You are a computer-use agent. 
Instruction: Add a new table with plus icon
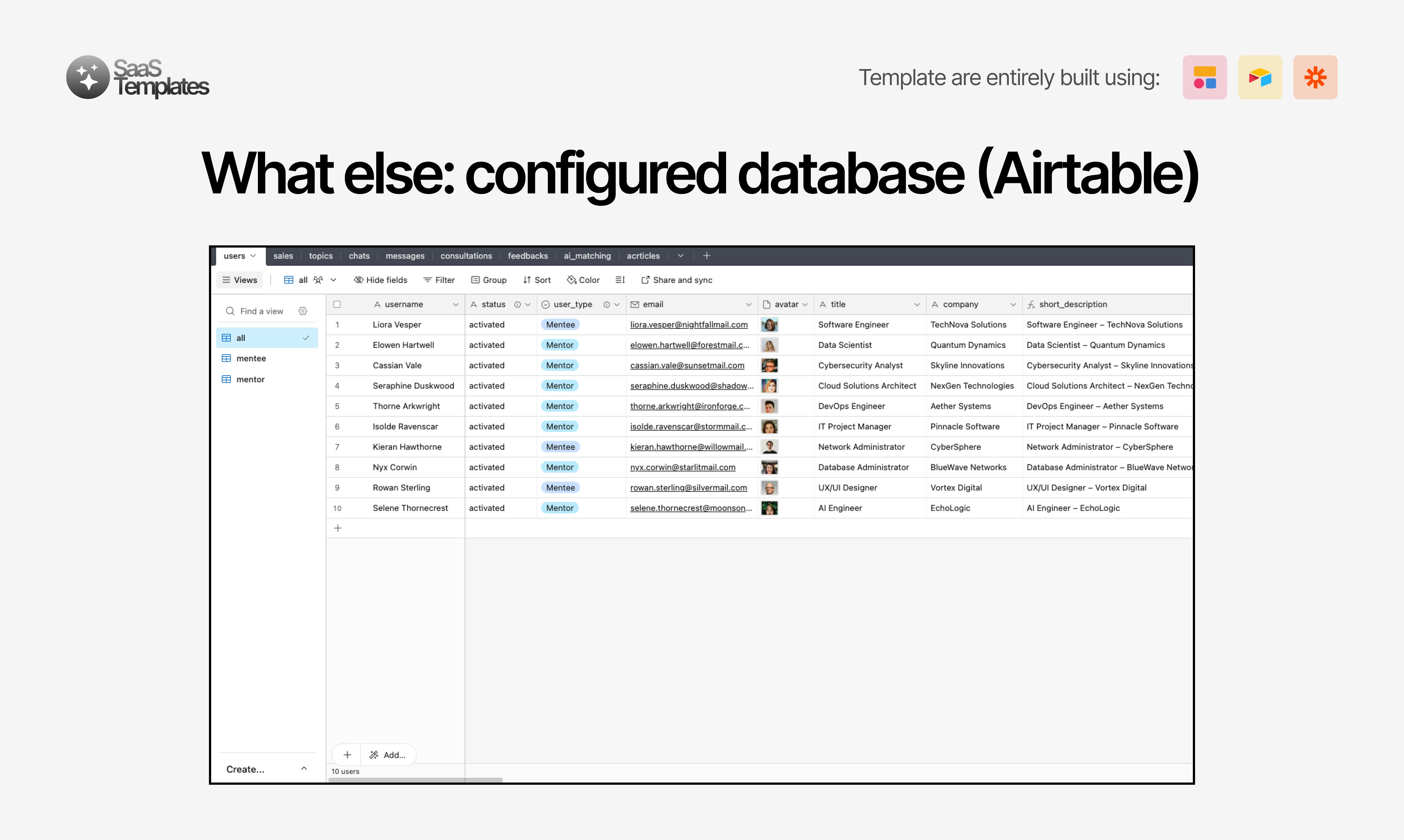[706, 256]
